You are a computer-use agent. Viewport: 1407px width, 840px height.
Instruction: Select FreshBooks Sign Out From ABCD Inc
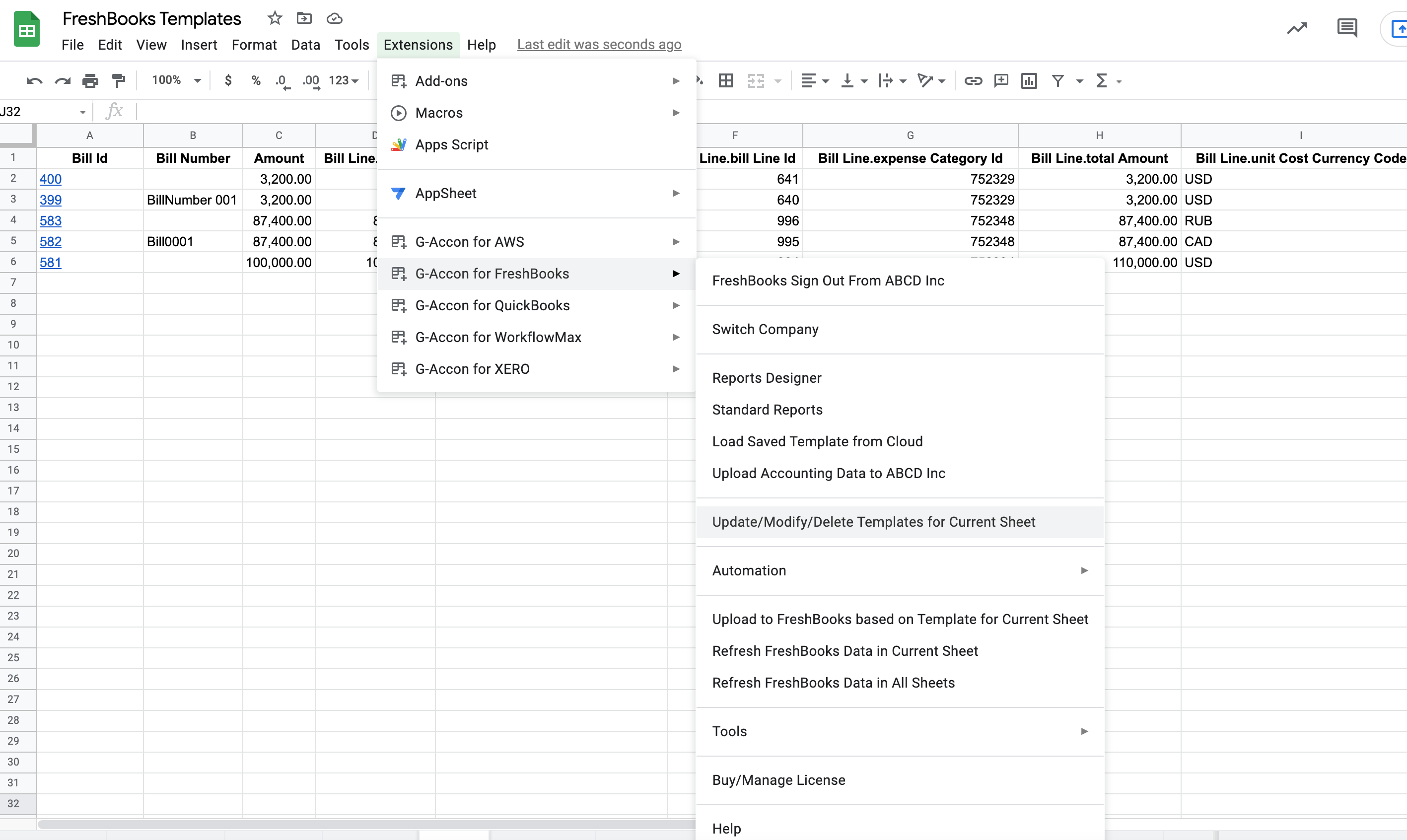[900, 281]
